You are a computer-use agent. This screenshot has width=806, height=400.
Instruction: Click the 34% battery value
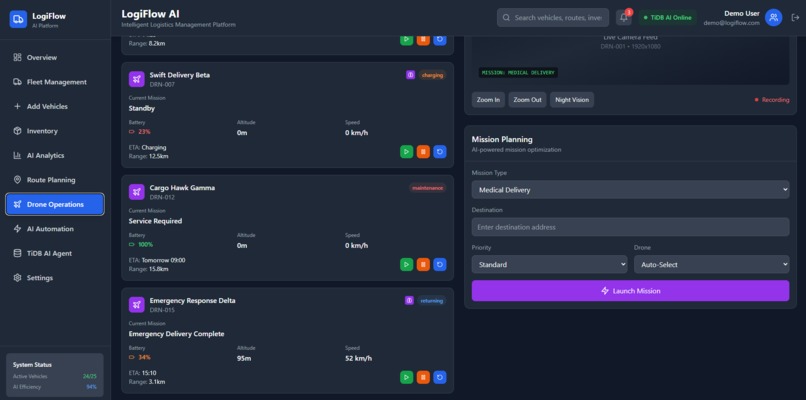[x=144, y=357]
